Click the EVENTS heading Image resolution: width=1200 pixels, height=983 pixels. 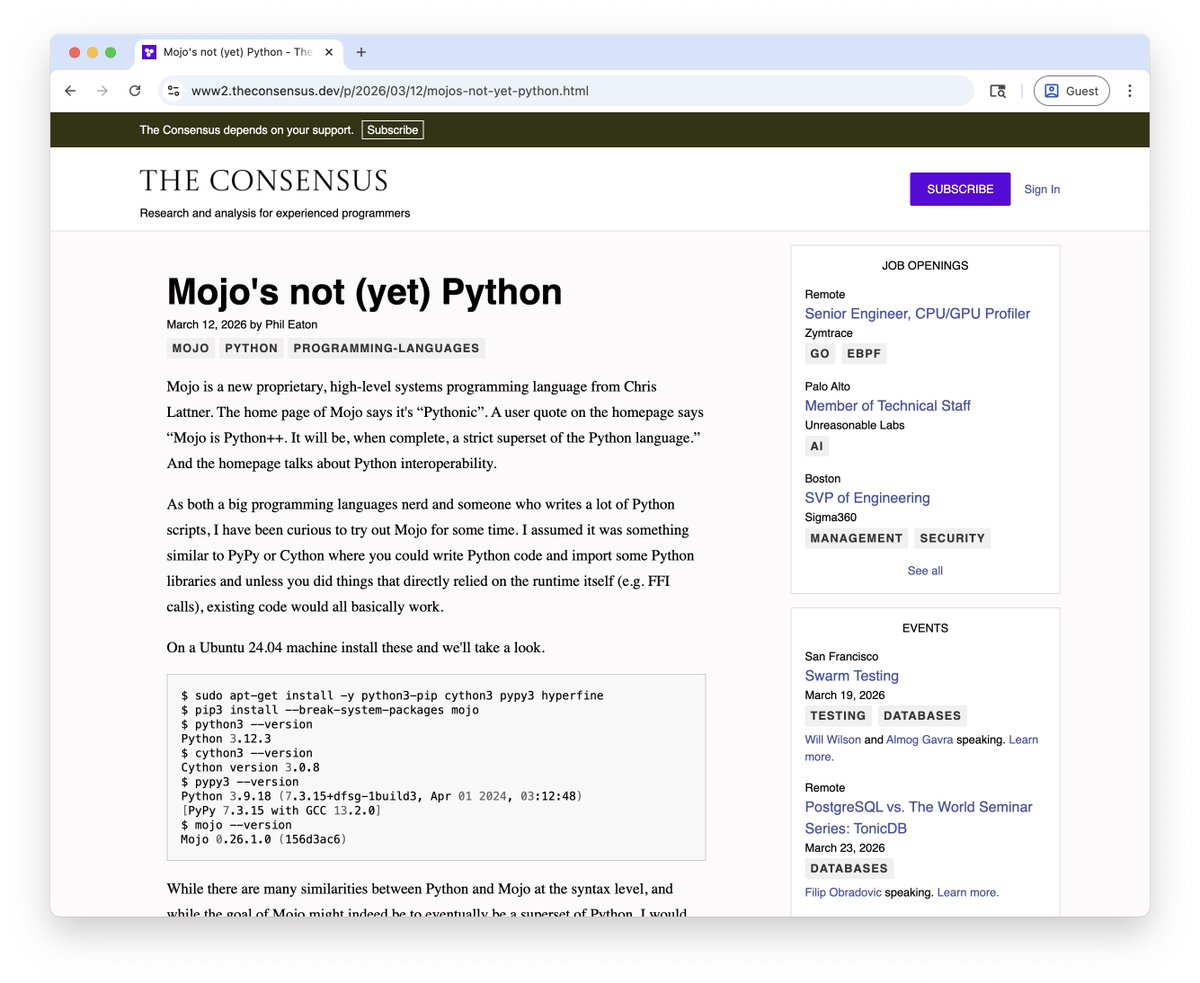pos(925,628)
